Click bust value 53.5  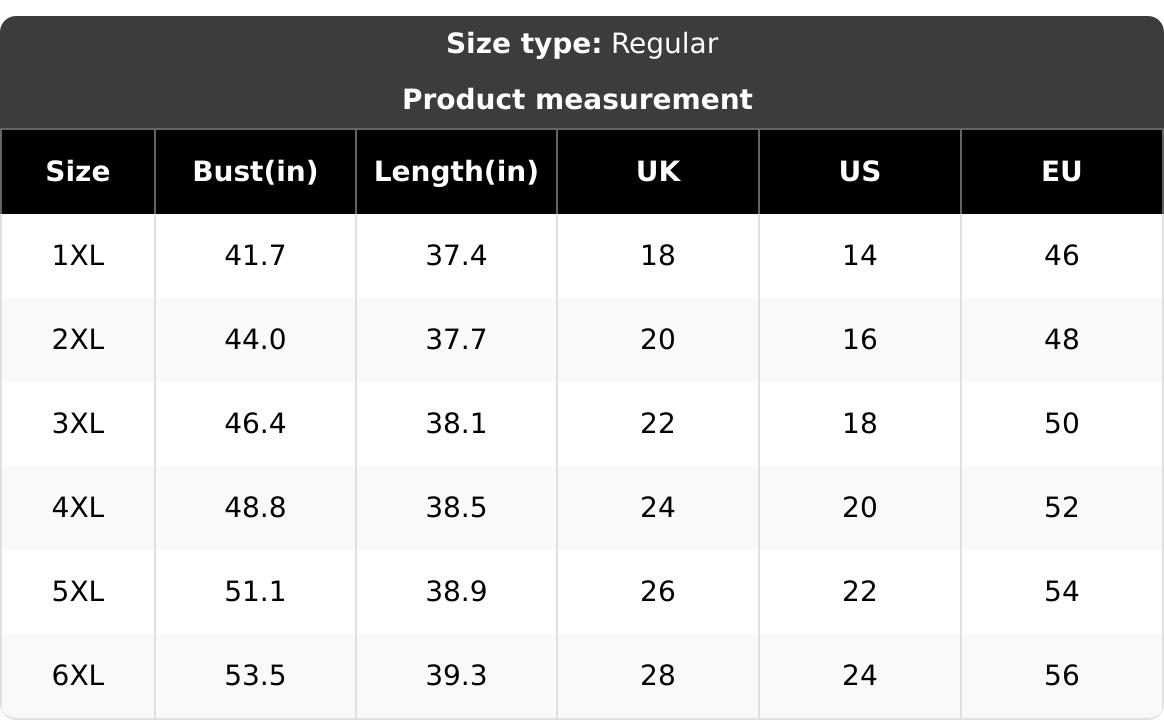click(255, 675)
